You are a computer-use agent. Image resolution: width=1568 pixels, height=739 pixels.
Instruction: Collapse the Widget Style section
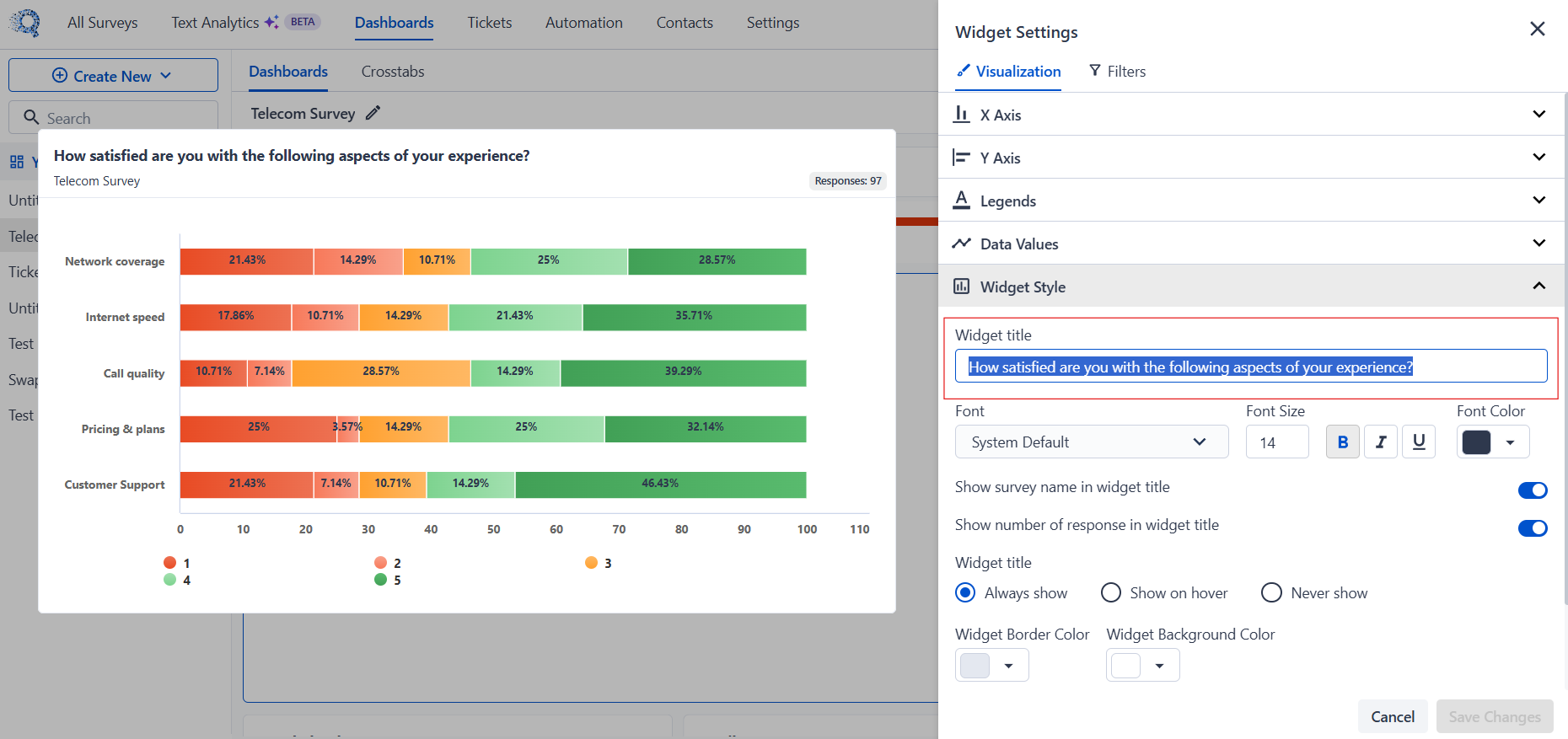coord(1252,286)
